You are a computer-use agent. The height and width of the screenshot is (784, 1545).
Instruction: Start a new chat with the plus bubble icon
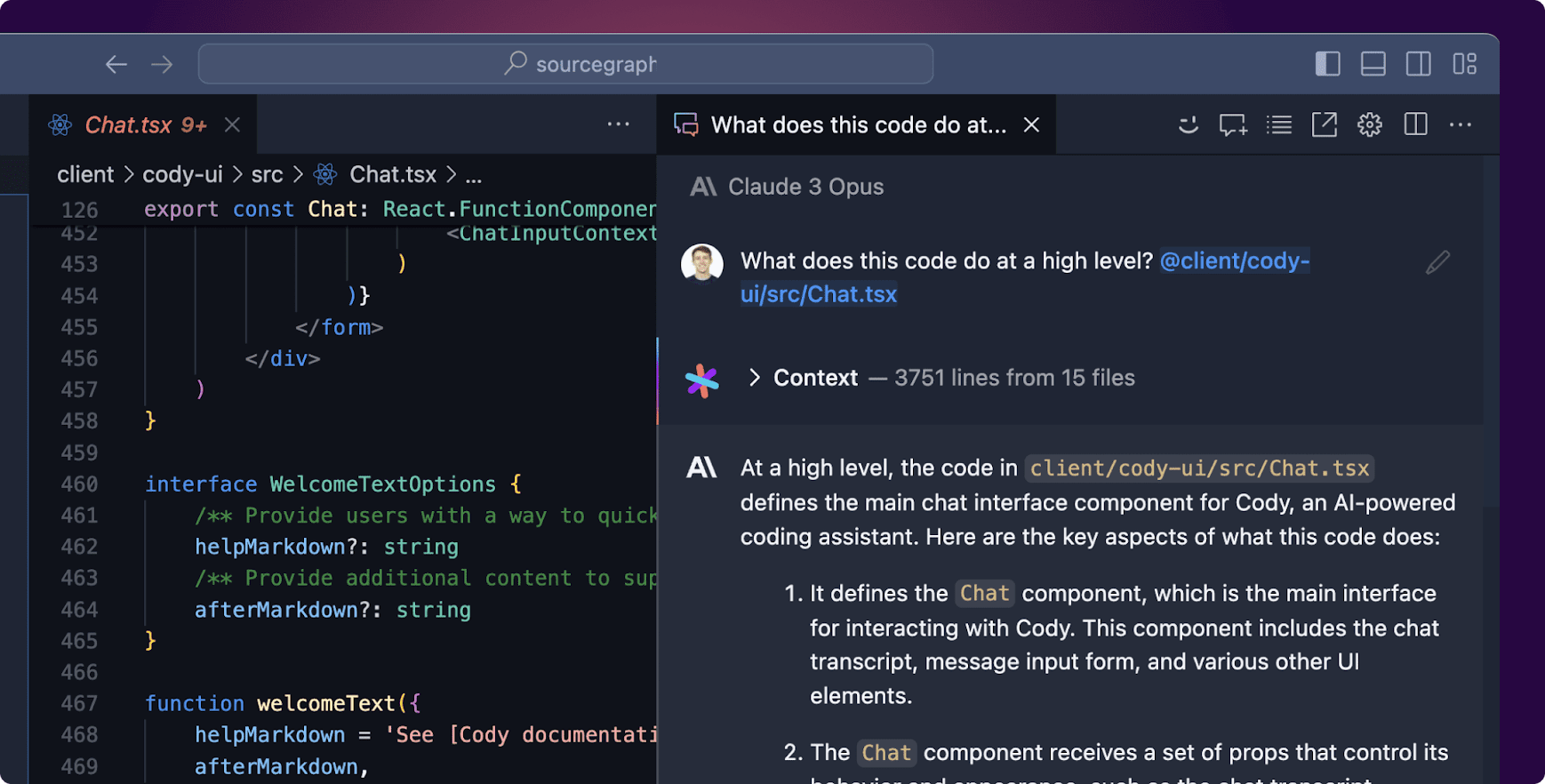coord(1233,125)
